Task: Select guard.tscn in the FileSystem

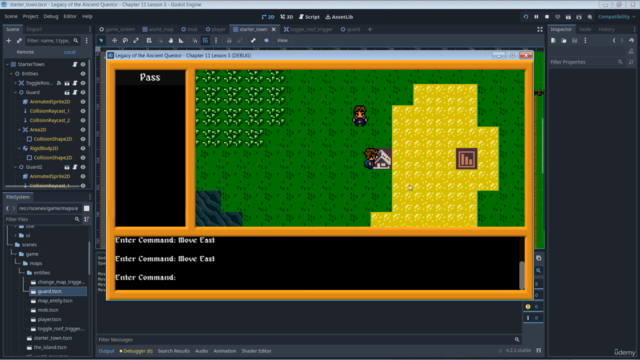Action: coord(58,291)
